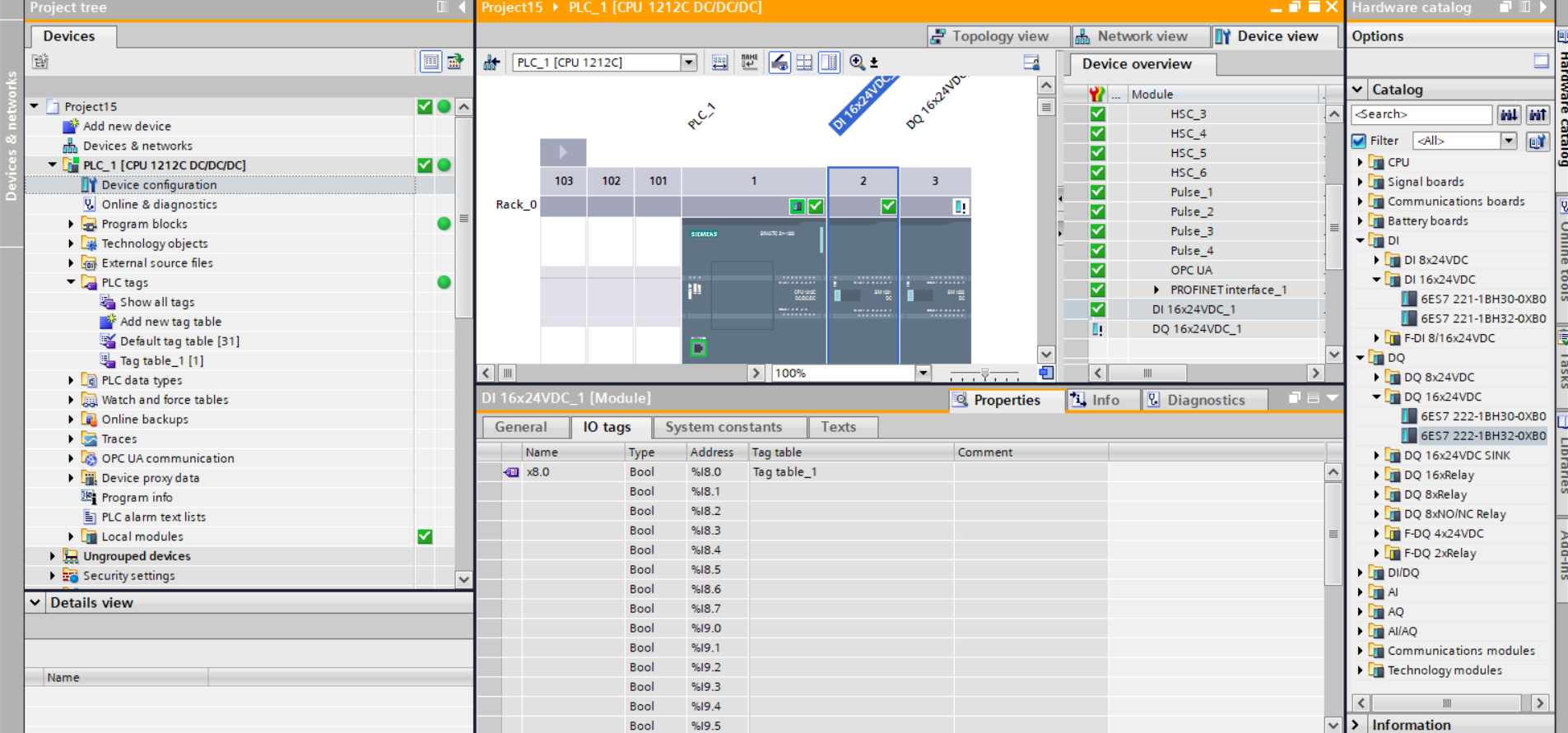The image size is (1568, 733).
Task: Select DQ 16x24VDC_1 row in Device overview
Action: (1196, 329)
